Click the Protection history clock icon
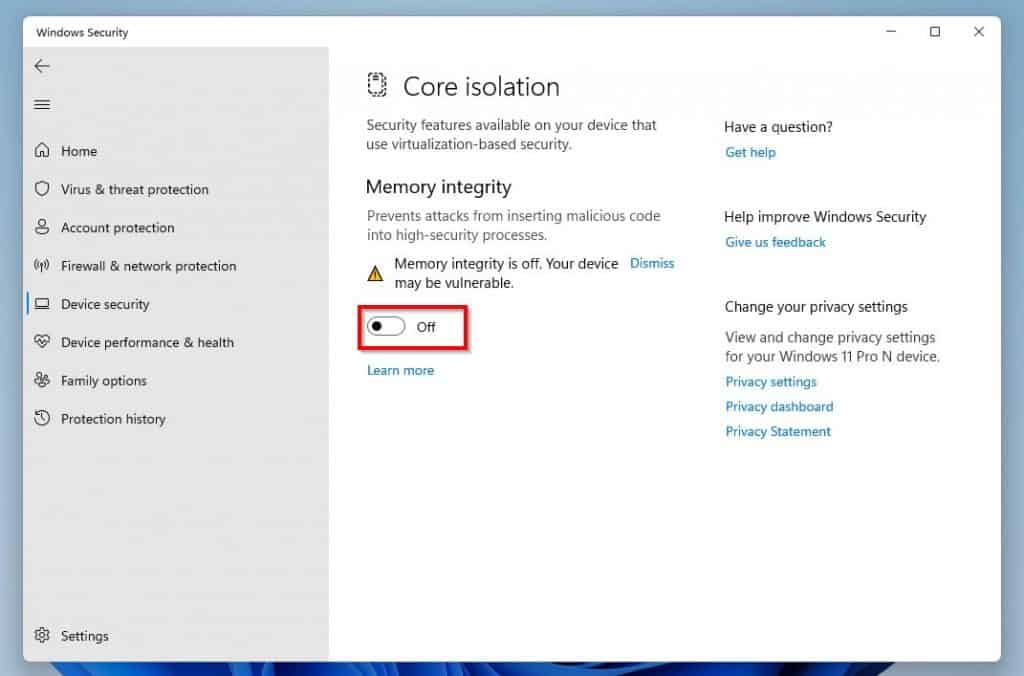 pyautogui.click(x=42, y=418)
